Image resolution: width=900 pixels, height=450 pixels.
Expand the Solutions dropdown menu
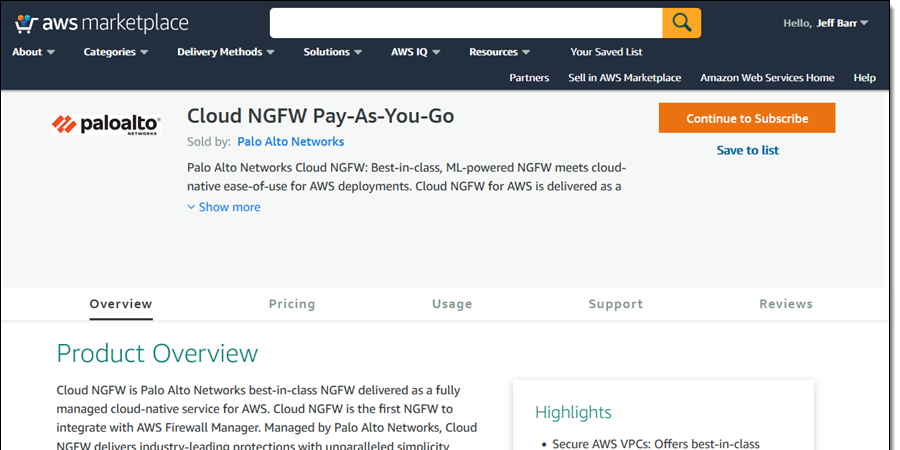(x=333, y=52)
